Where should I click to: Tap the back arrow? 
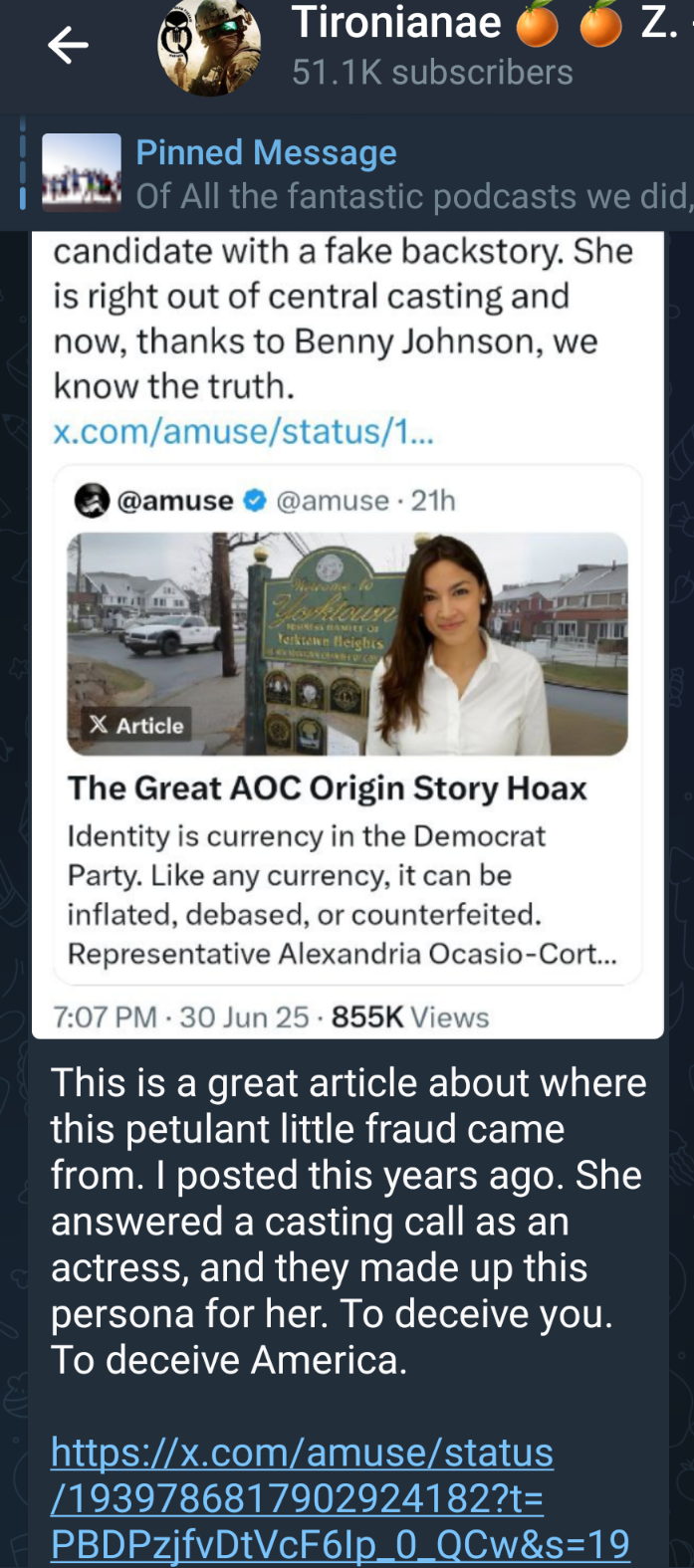click(68, 45)
